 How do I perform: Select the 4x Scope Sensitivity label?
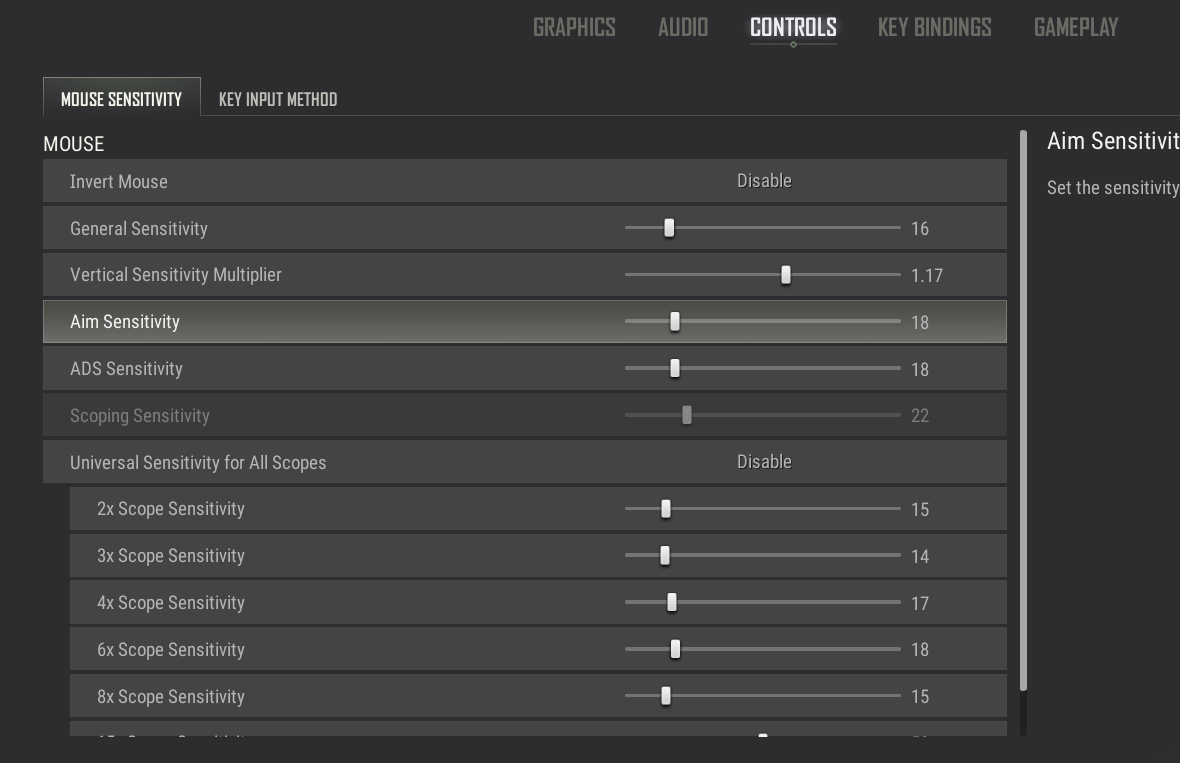click(x=171, y=603)
